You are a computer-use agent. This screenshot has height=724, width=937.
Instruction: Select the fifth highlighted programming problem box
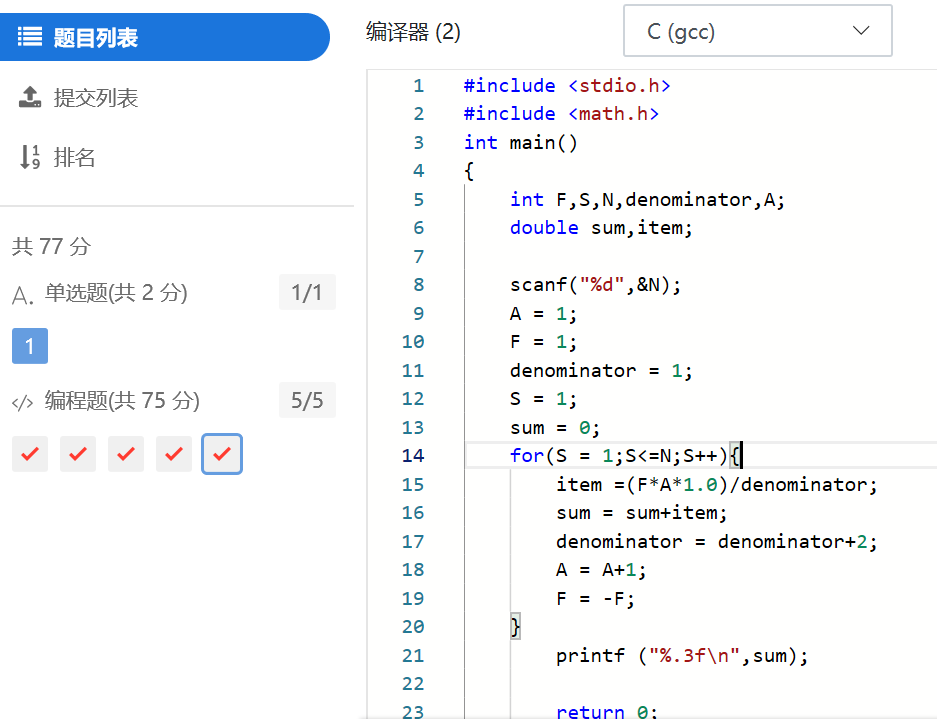pos(222,454)
